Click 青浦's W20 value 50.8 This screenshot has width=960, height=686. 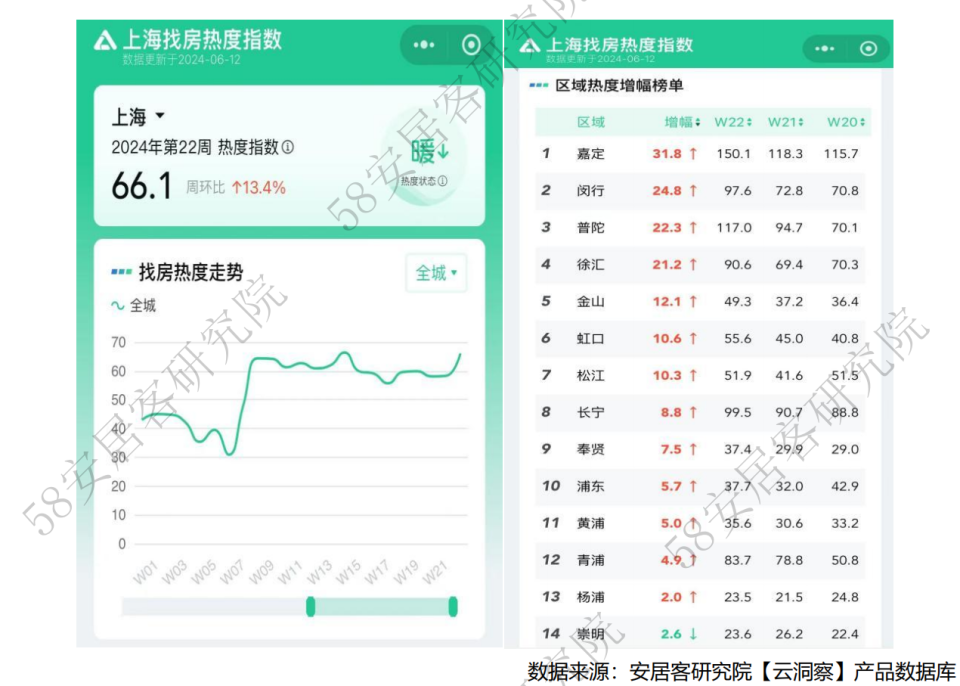point(845,560)
